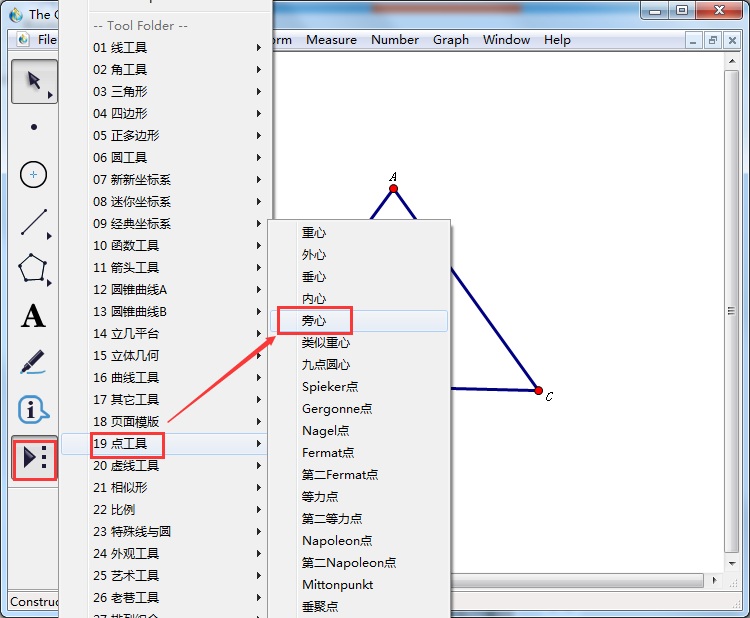Choose the Nagel点 tool
Viewport: 750px width, 618px height.
359,430
